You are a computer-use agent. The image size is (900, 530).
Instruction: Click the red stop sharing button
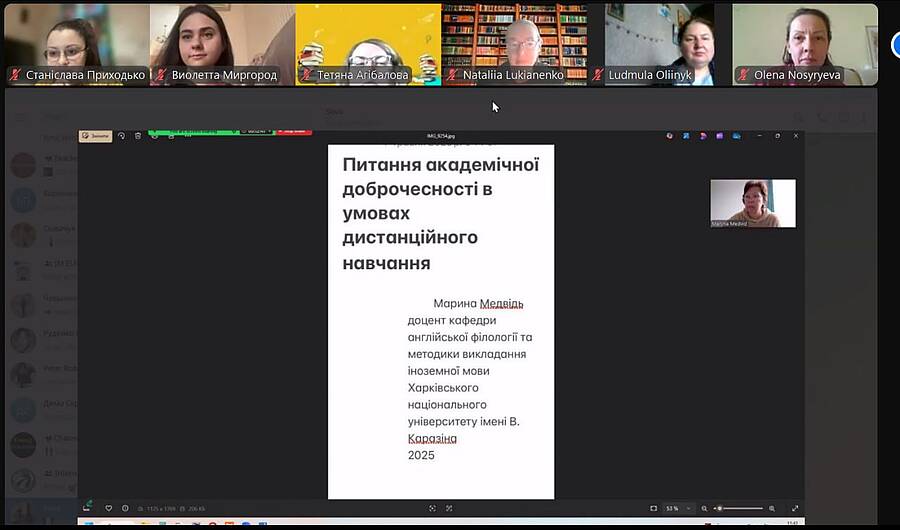[x=294, y=132]
